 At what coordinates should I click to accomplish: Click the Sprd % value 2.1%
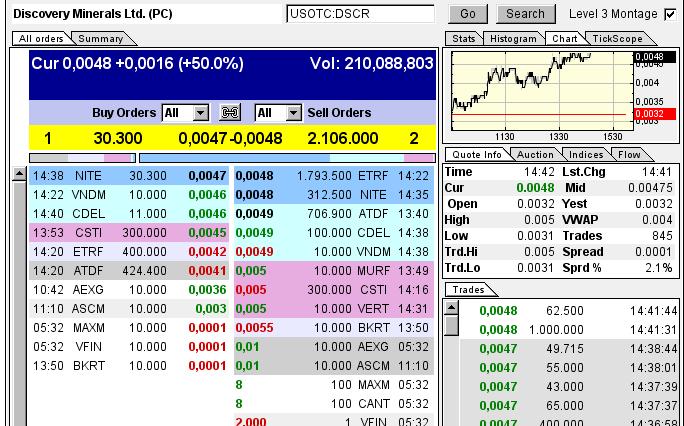point(659,268)
